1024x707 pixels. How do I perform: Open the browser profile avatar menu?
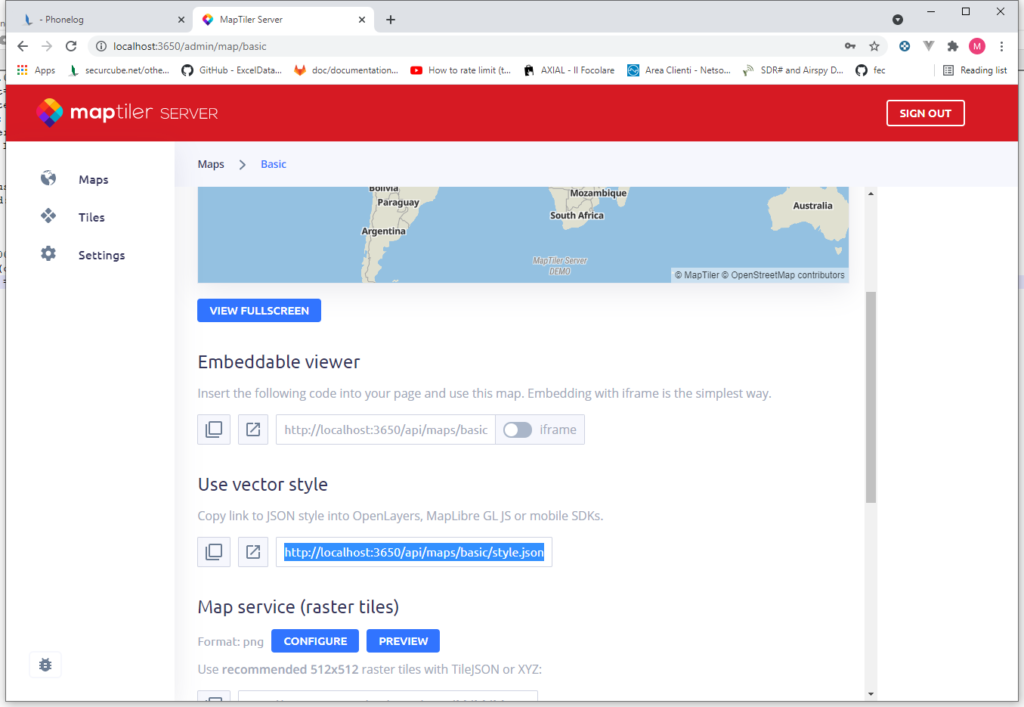(x=976, y=45)
